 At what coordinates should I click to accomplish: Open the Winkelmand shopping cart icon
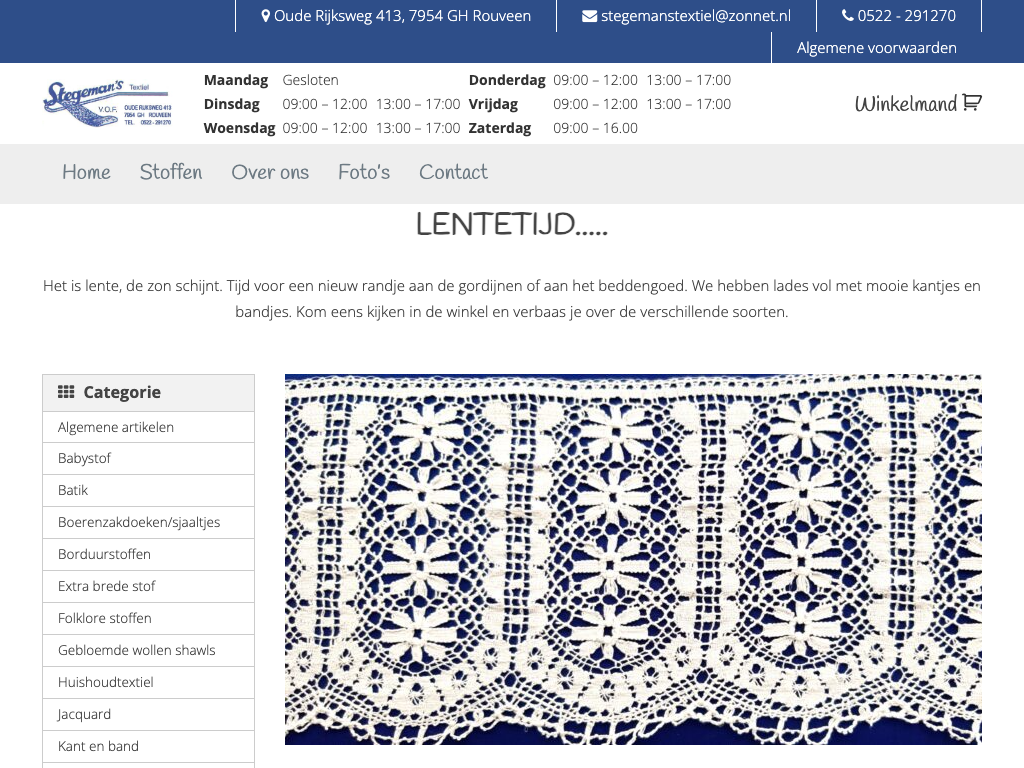click(972, 103)
